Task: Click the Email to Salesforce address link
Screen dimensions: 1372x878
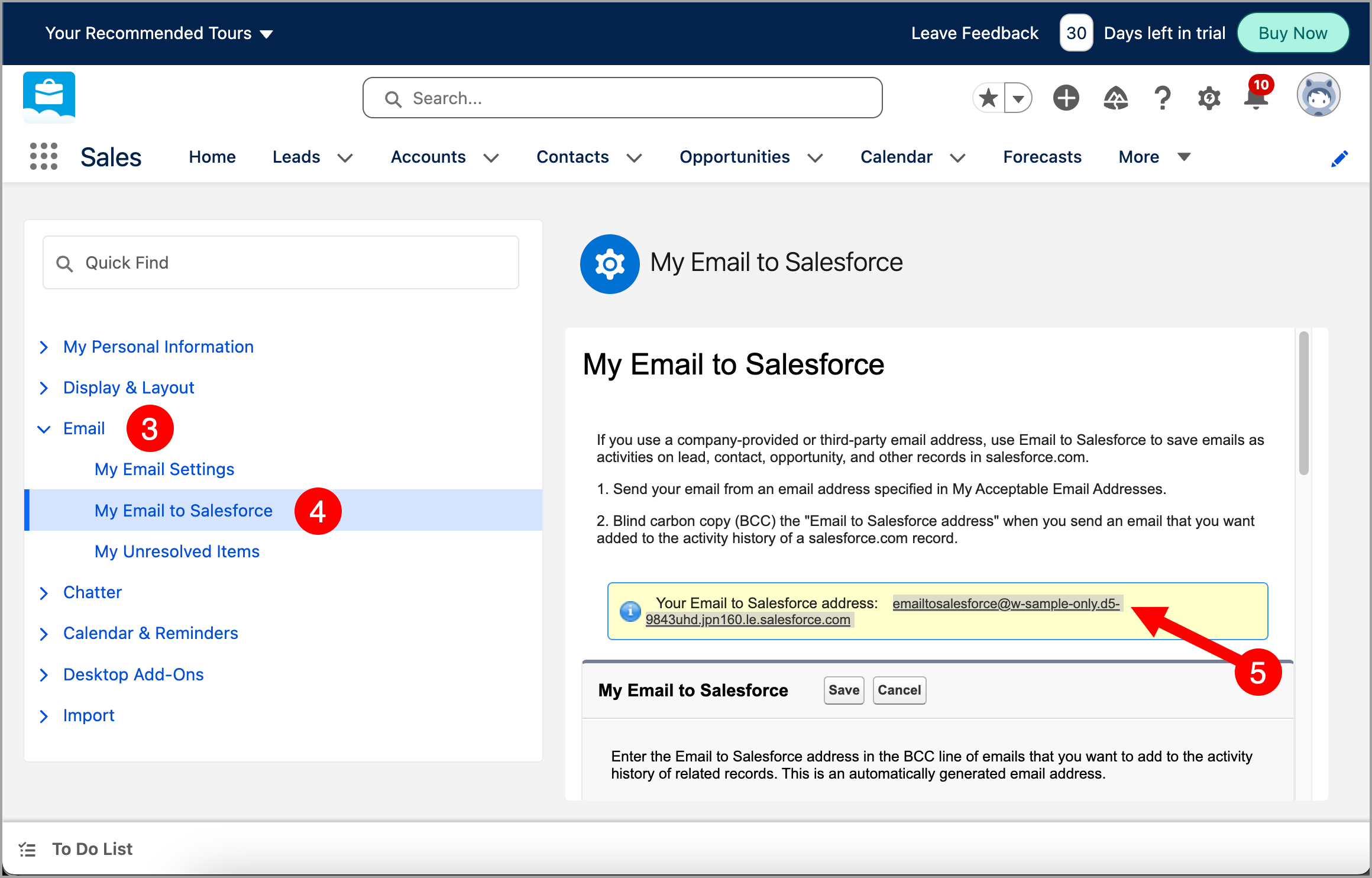Action: [1006, 603]
